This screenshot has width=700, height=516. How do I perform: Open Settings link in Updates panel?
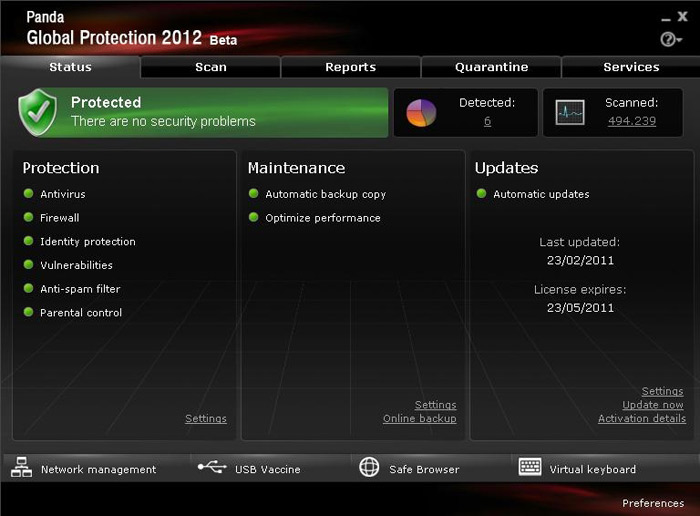pyautogui.click(x=662, y=391)
